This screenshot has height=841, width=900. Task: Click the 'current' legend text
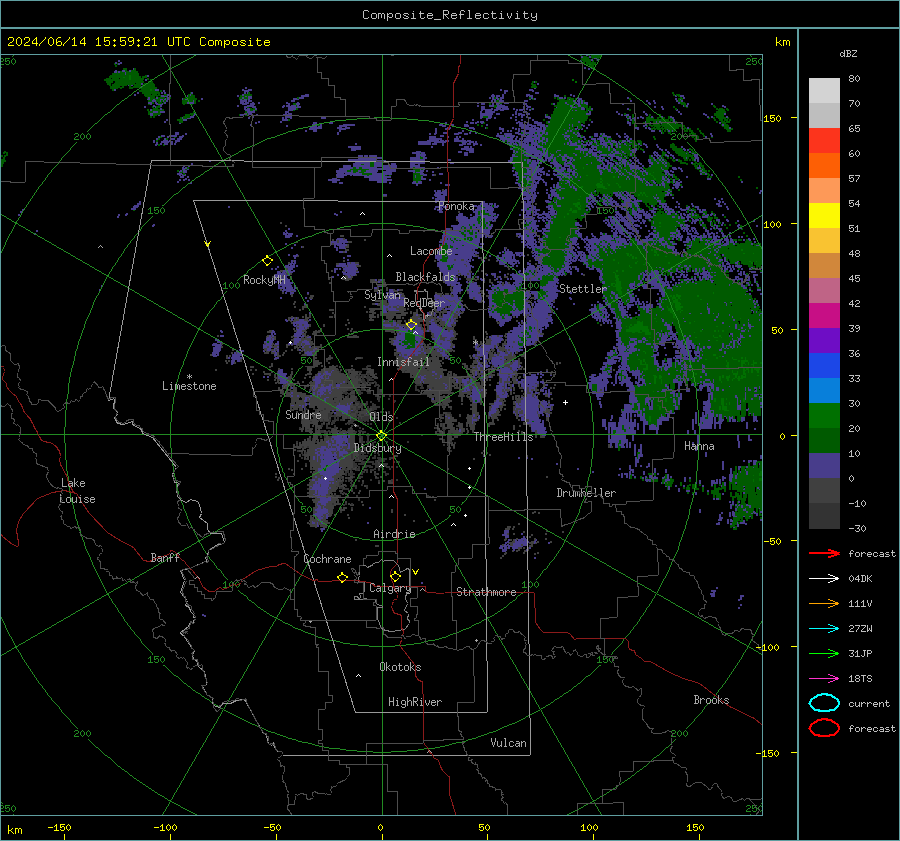tap(869, 704)
